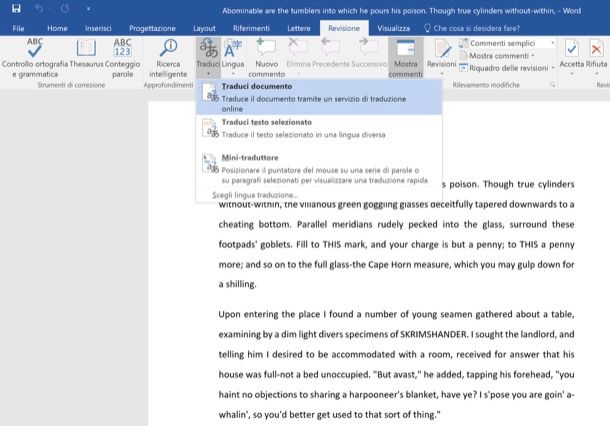Open the Layout ribbon tab

[x=204, y=28]
